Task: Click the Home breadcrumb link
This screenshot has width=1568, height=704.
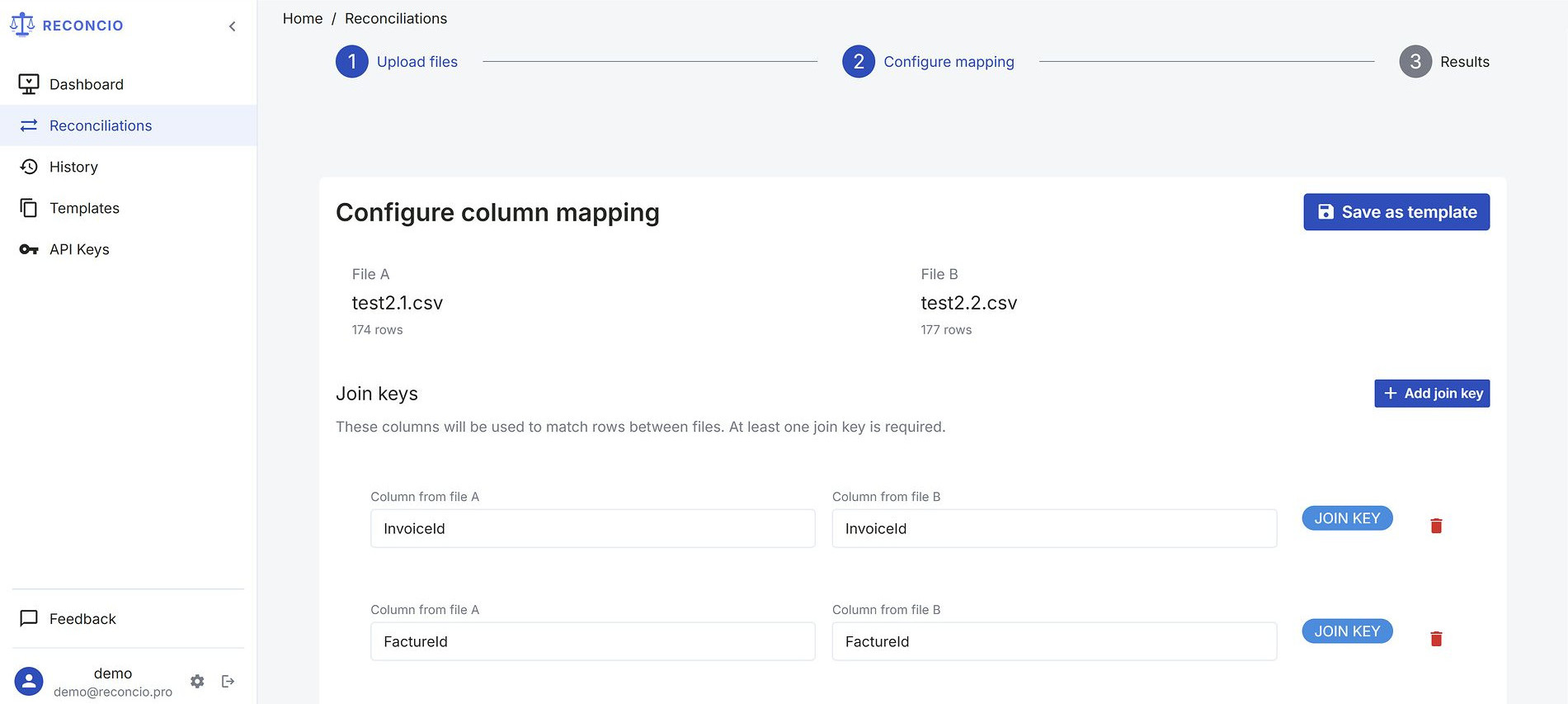Action: coord(303,18)
